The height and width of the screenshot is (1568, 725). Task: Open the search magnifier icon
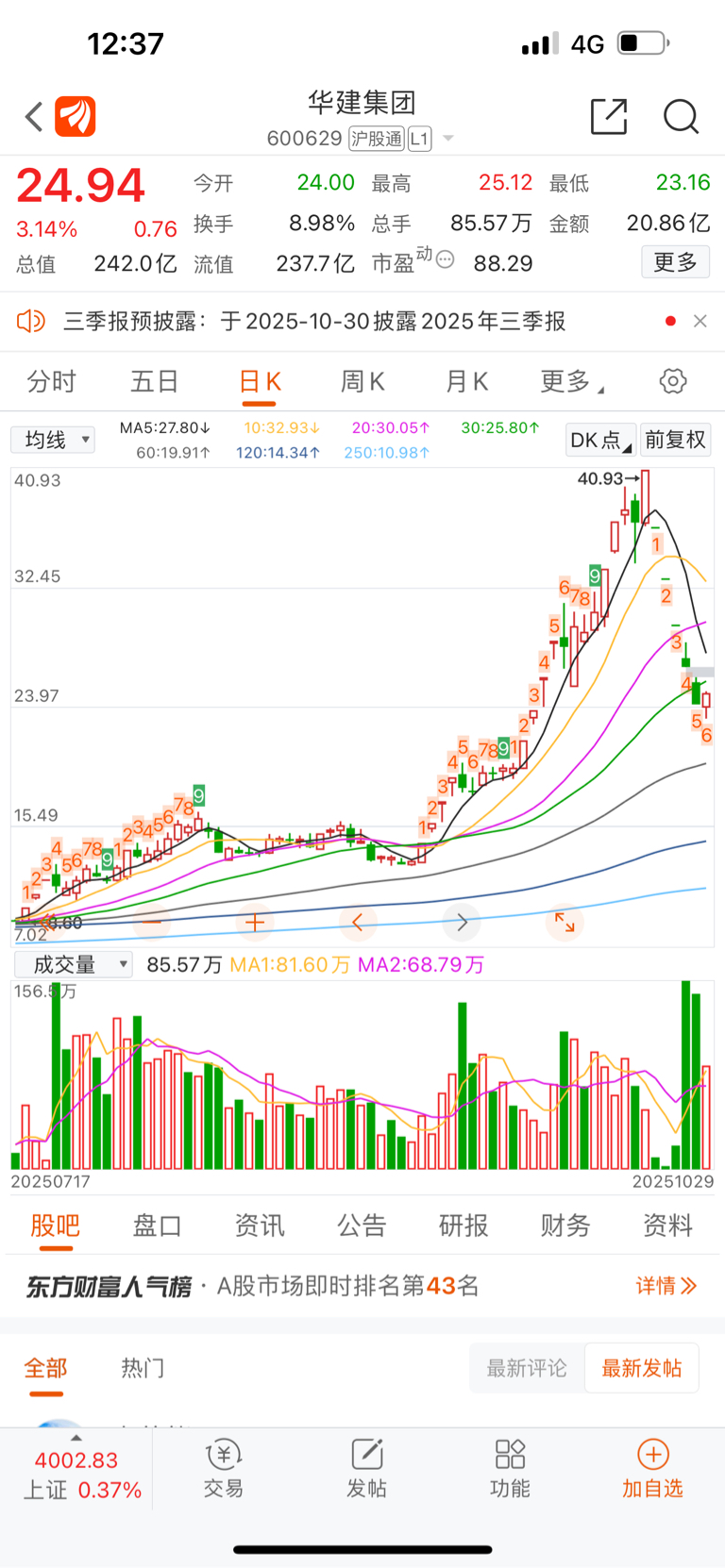coord(681,117)
